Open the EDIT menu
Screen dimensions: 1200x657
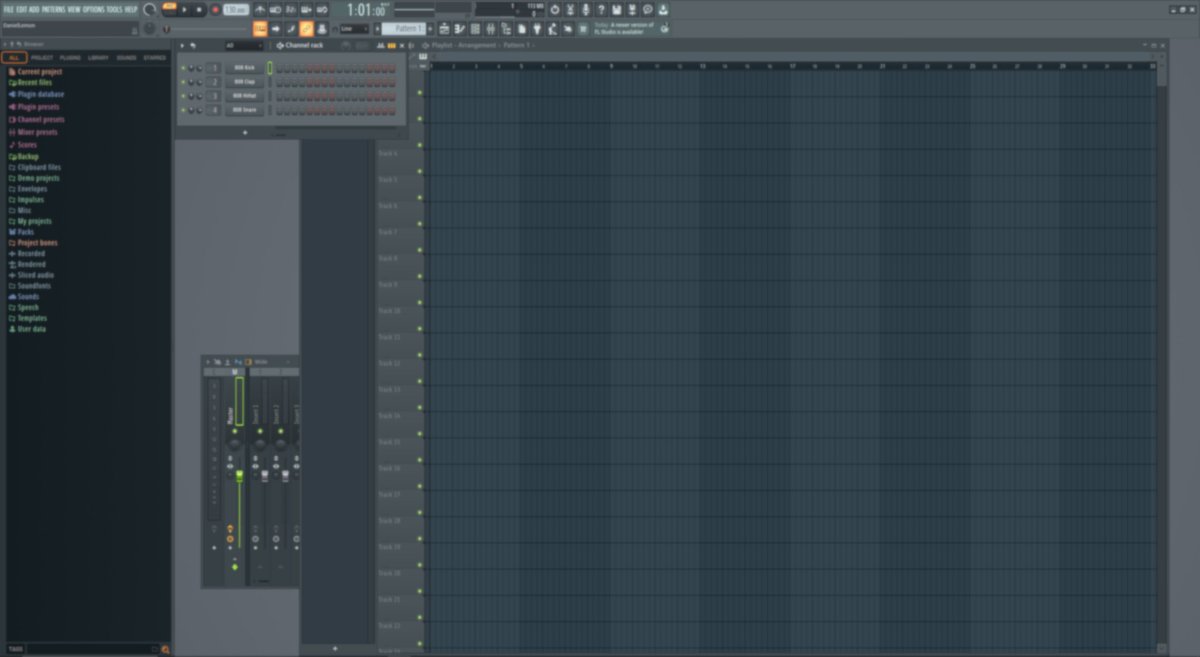pos(21,9)
